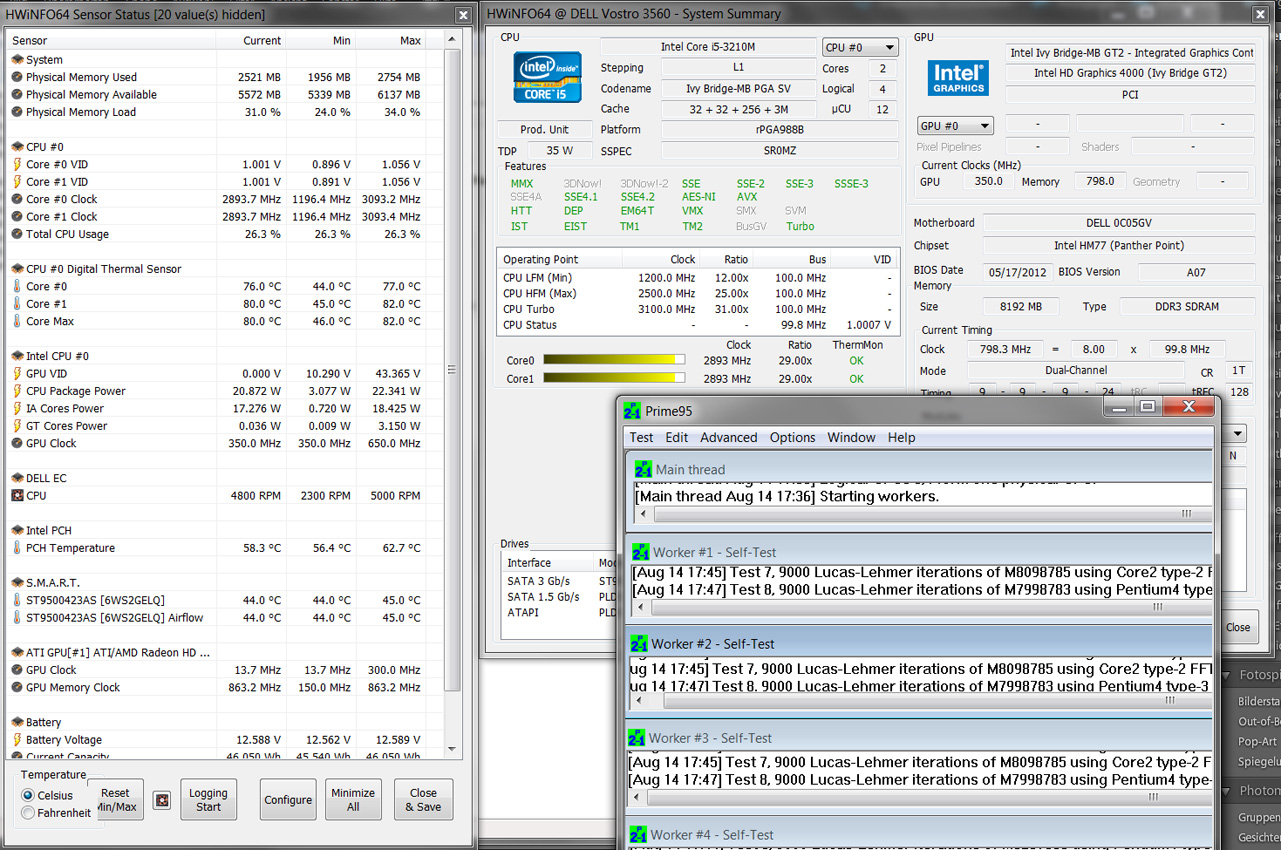Click the icon beside Core #1 Clock
Viewport: 1281px width, 850px height.
[x=17, y=216]
